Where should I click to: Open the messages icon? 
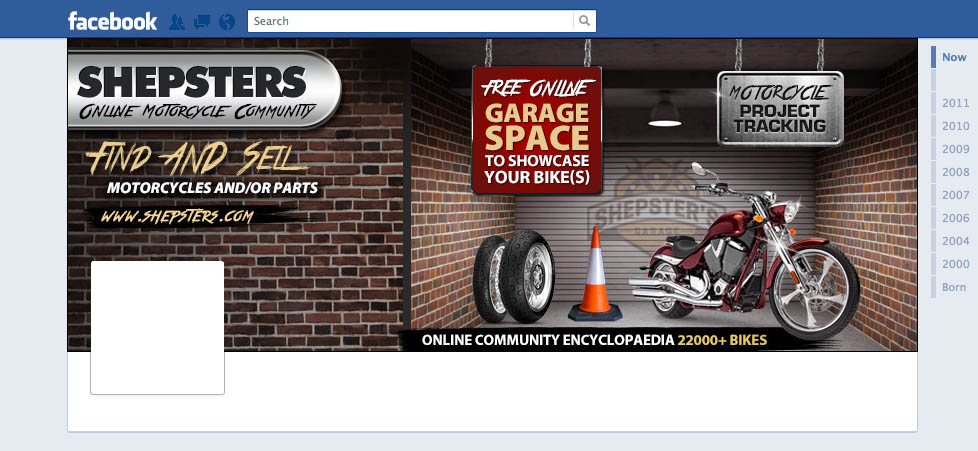201,22
